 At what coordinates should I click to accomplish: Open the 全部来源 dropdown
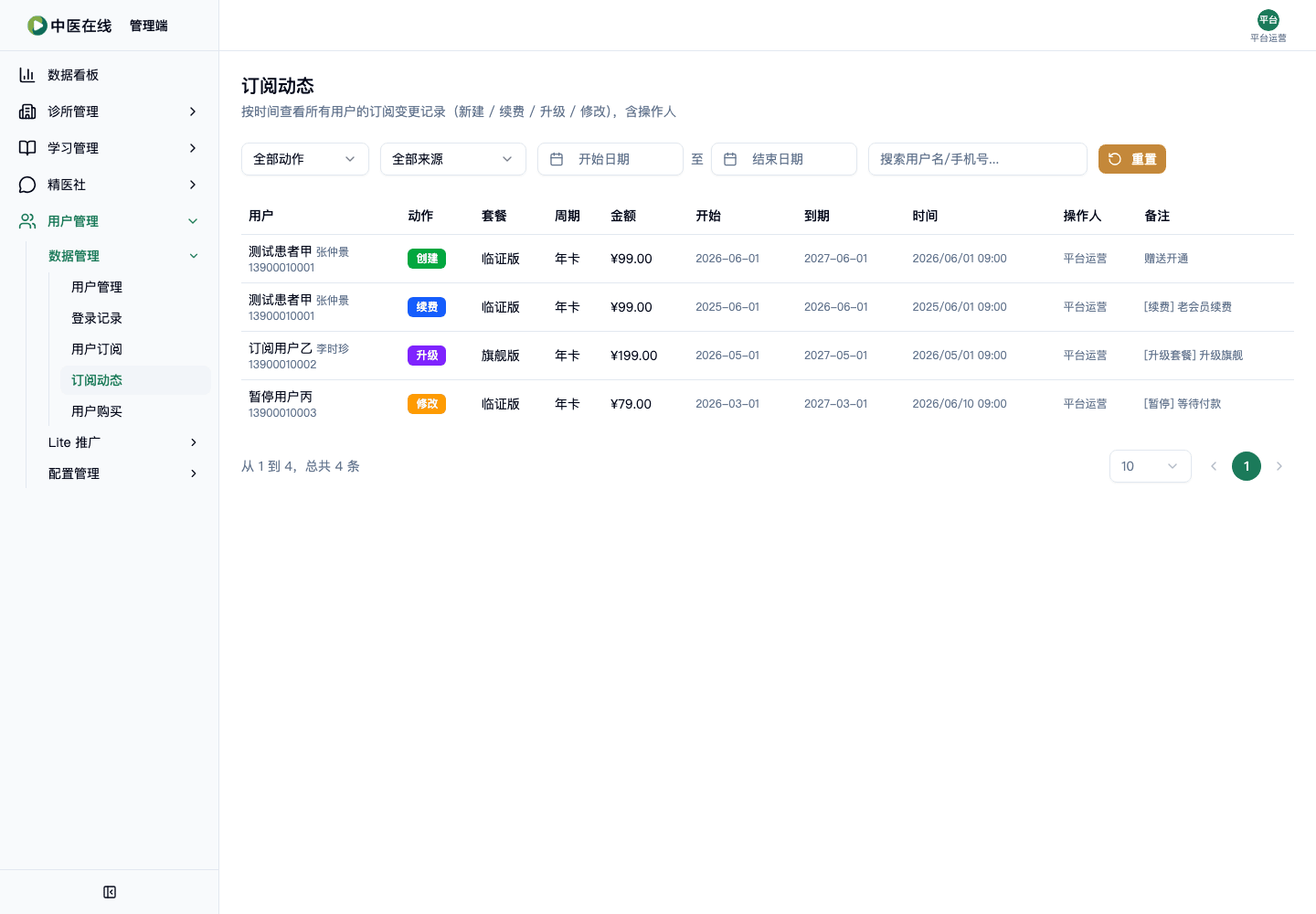(453, 159)
